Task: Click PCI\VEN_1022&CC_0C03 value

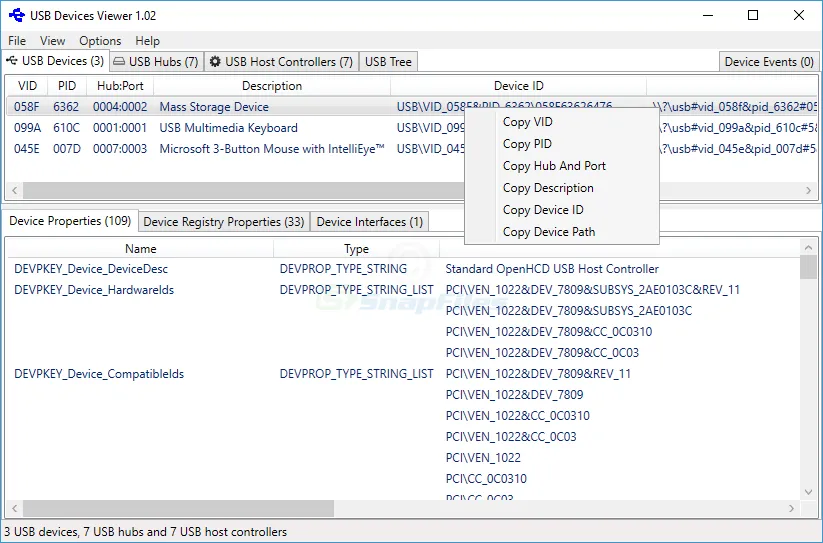Action: [511, 436]
